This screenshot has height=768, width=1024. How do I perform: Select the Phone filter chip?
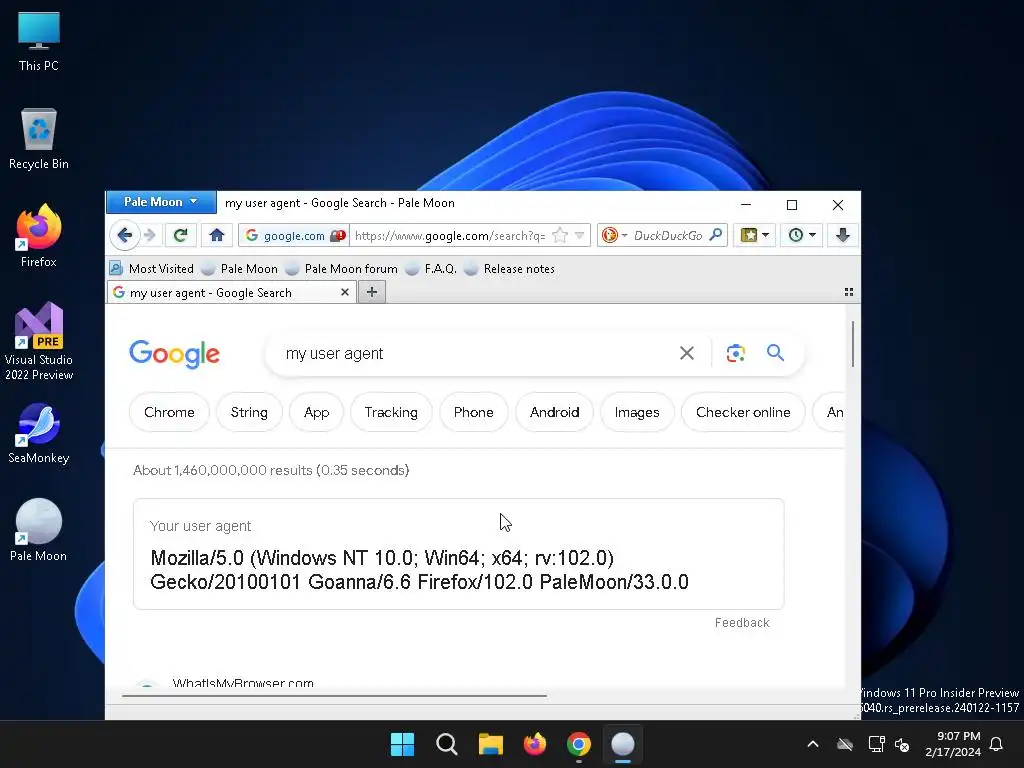(473, 412)
